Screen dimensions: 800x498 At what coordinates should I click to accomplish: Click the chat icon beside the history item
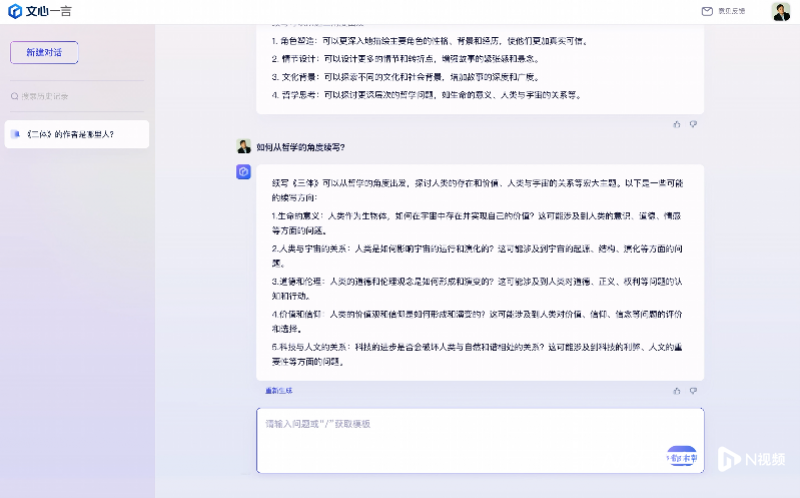(16, 134)
